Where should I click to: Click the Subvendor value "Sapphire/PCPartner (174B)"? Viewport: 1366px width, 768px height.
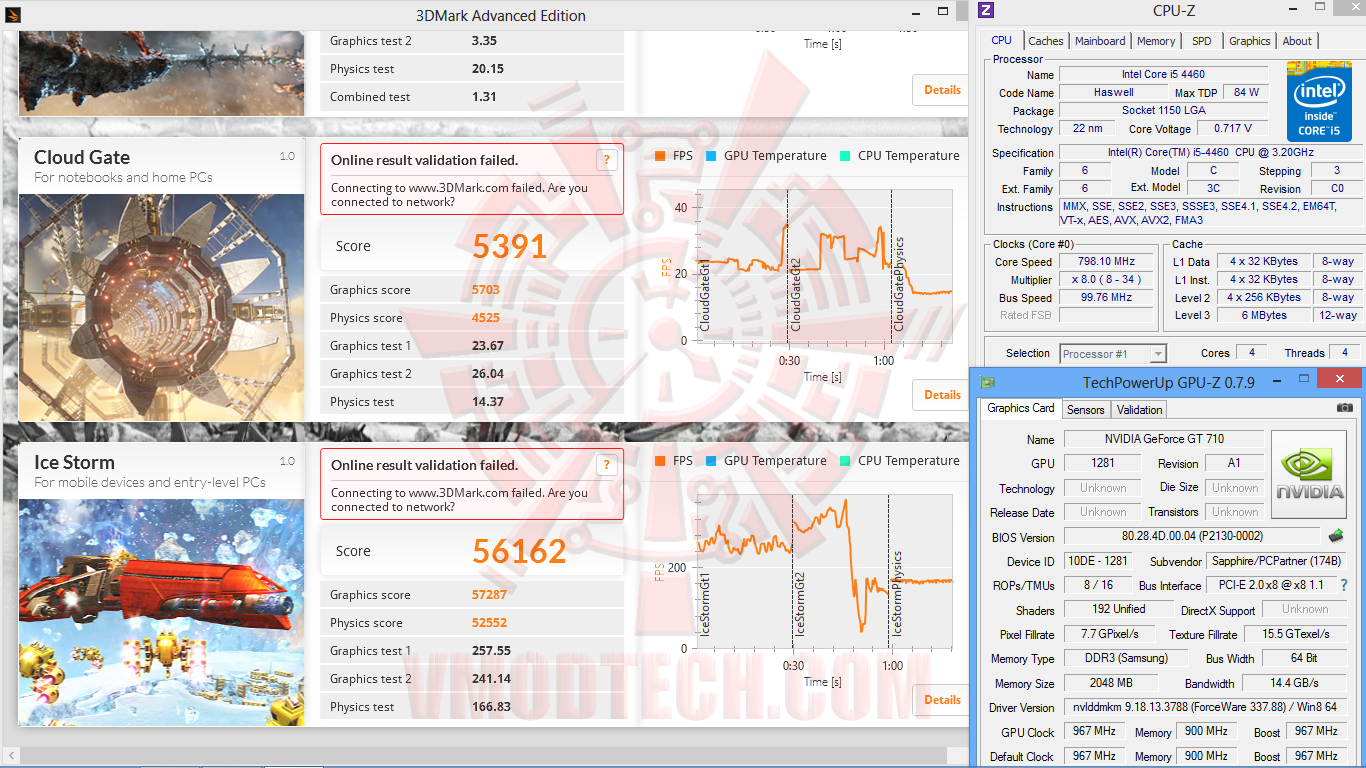click(1276, 561)
